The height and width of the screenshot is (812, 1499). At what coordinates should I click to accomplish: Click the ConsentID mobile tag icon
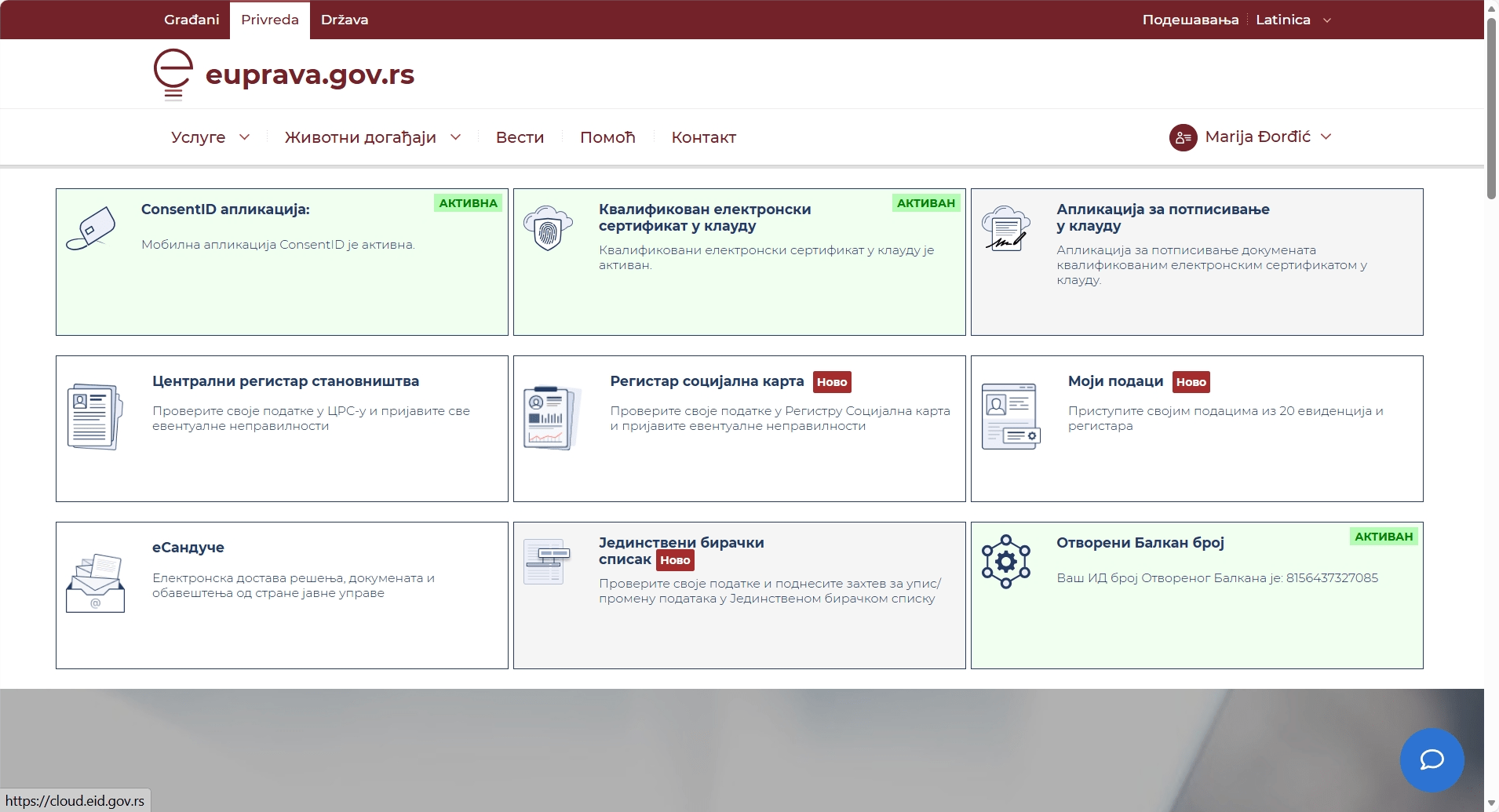91,228
